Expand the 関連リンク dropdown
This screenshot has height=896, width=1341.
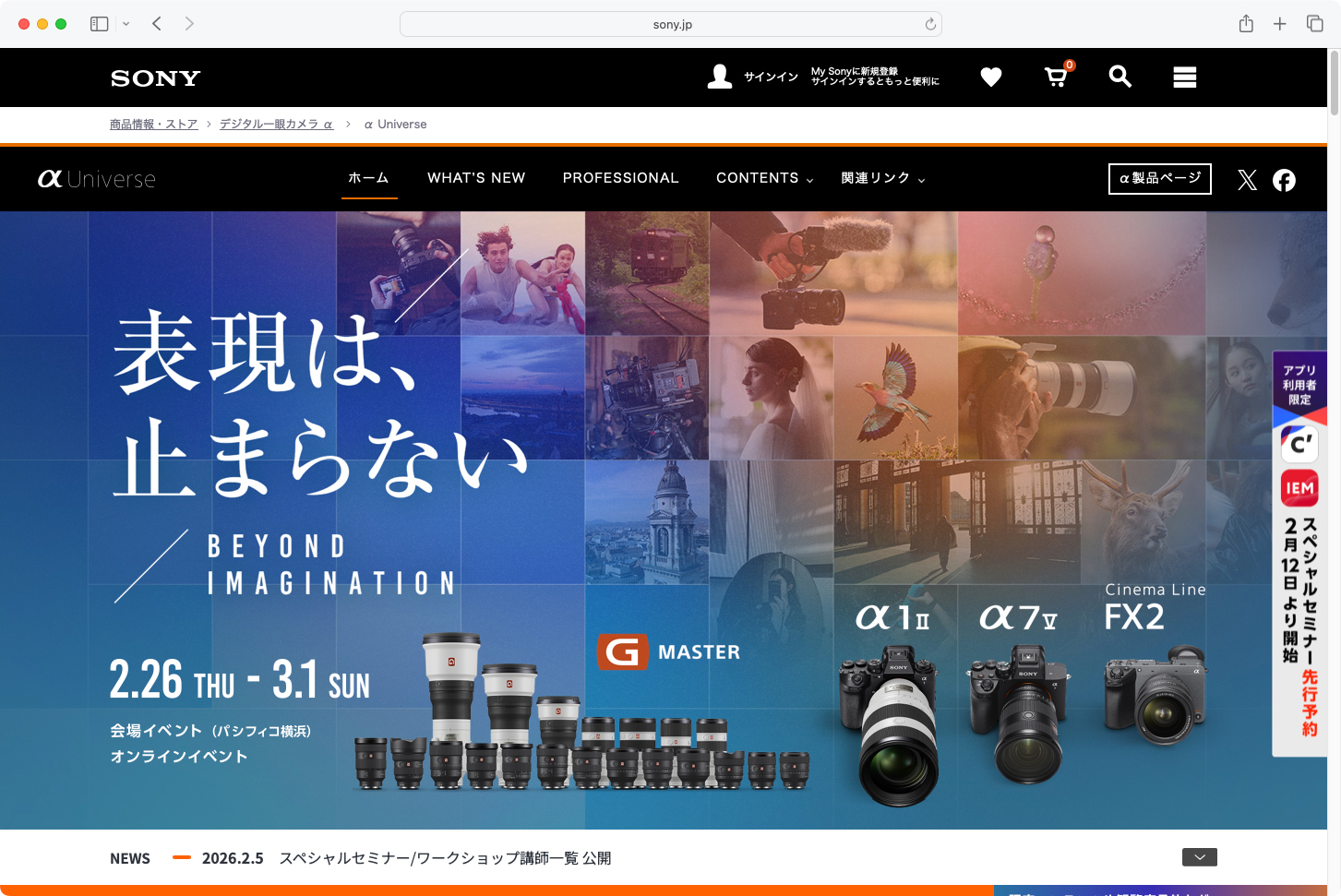(x=881, y=178)
